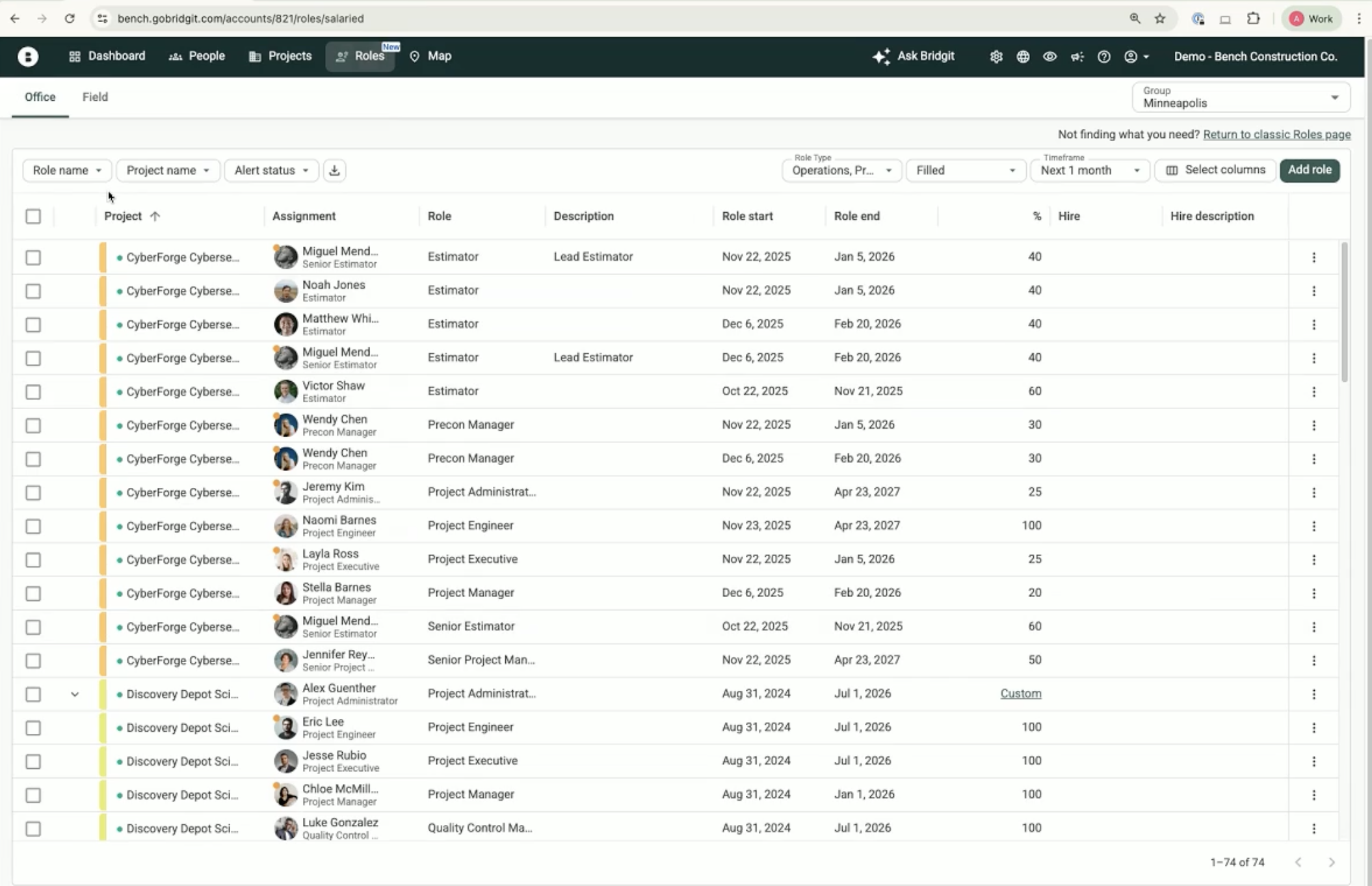Open the help question mark icon
The width and height of the screenshot is (1372, 886).
[x=1103, y=57]
